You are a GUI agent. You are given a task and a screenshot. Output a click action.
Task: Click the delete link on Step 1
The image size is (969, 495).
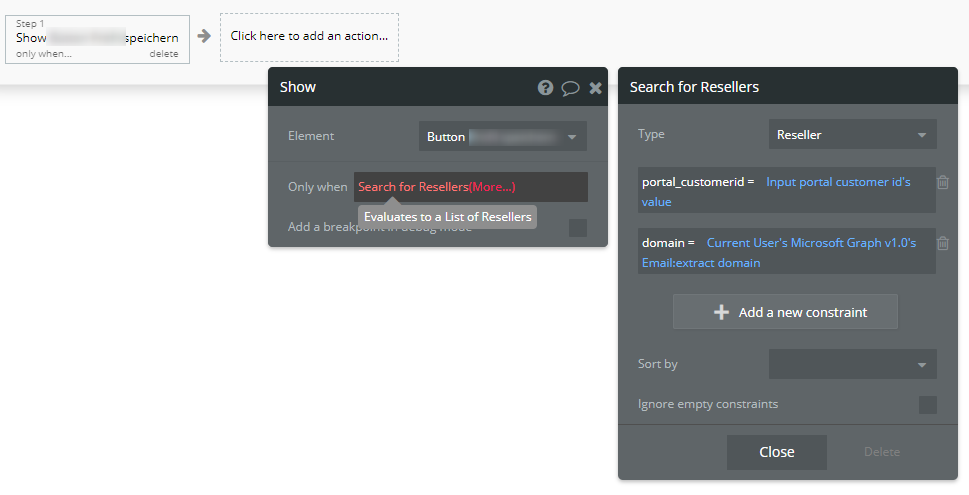coord(164,54)
